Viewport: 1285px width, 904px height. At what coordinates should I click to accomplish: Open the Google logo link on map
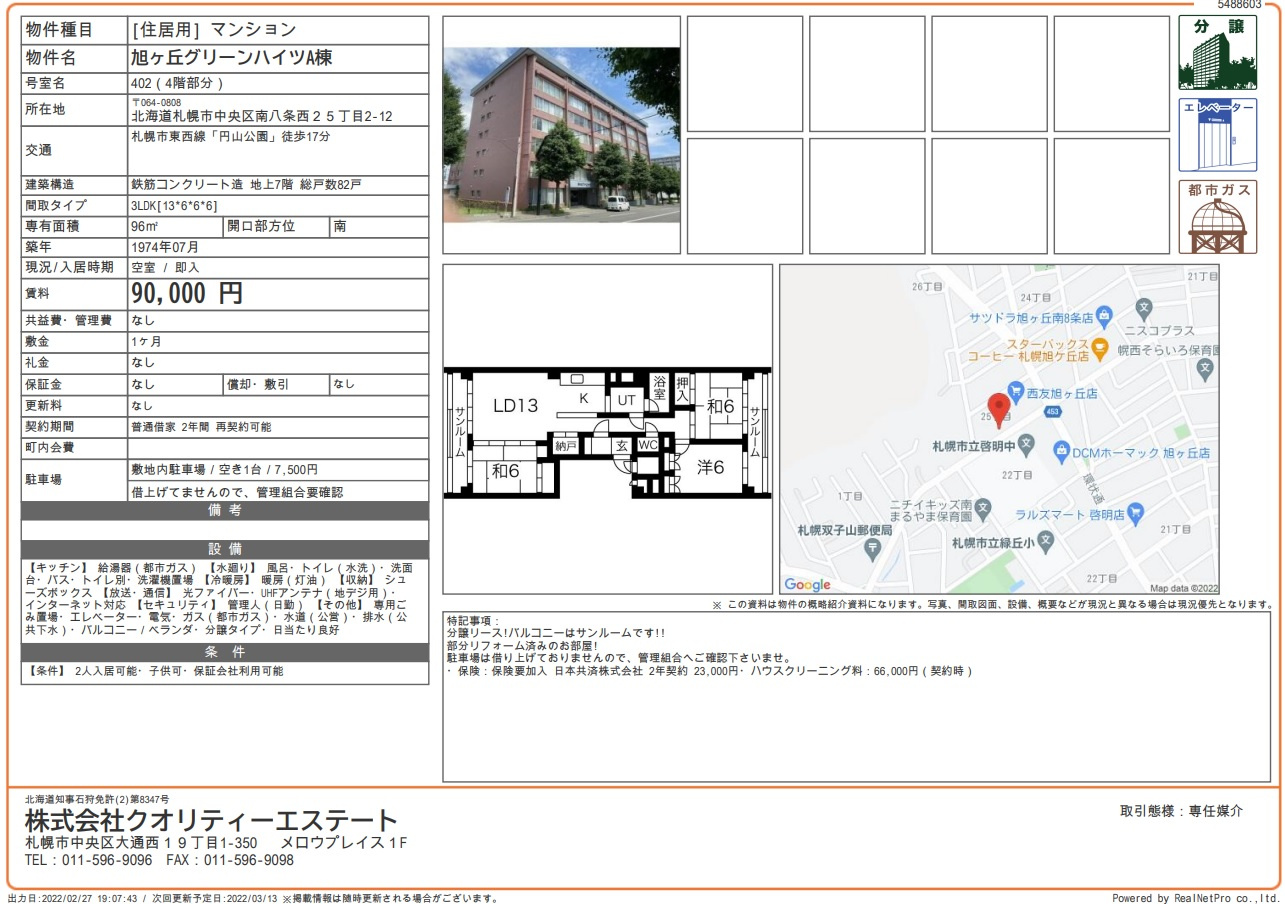tap(807, 585)
